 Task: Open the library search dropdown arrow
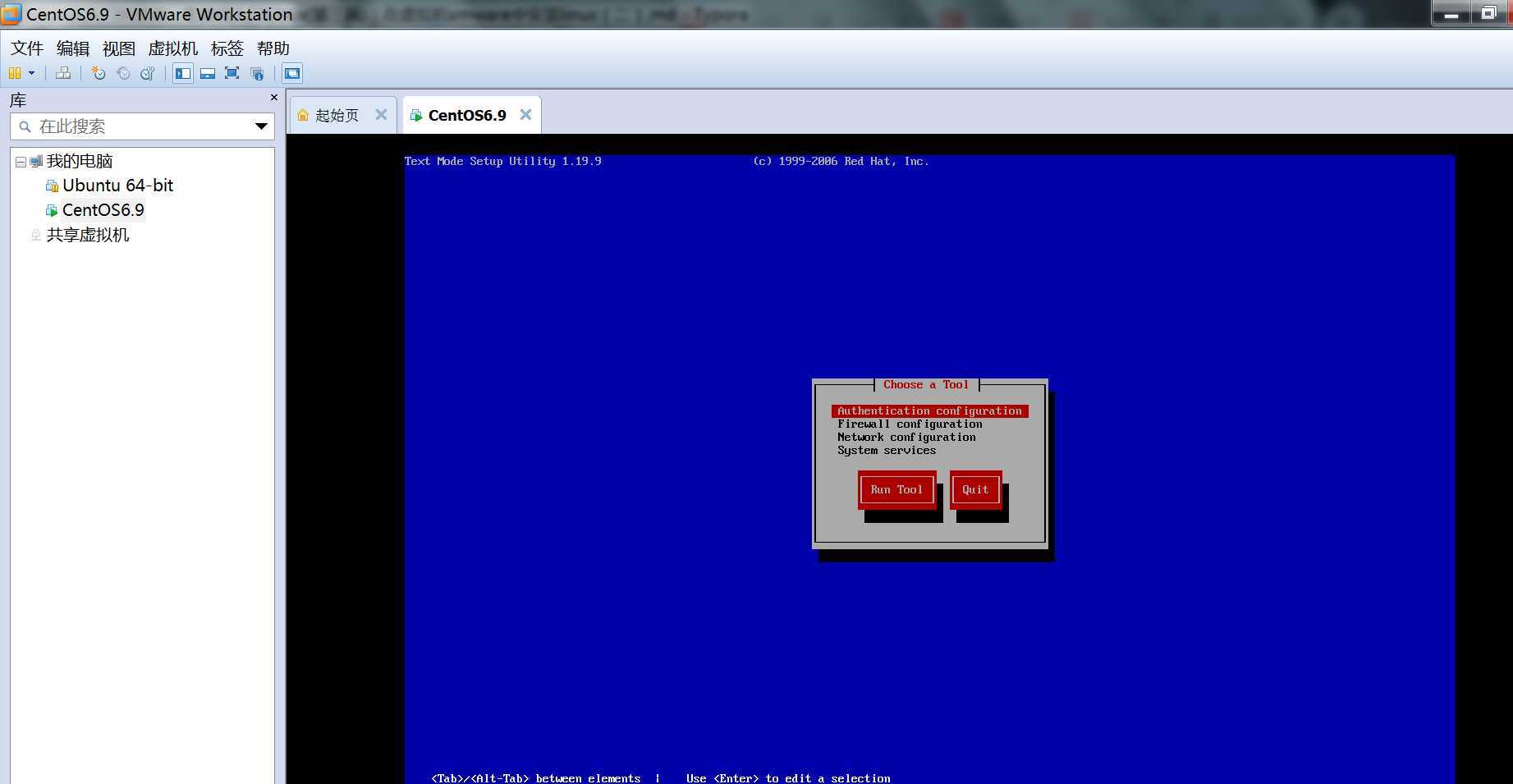tap(261, 126)
